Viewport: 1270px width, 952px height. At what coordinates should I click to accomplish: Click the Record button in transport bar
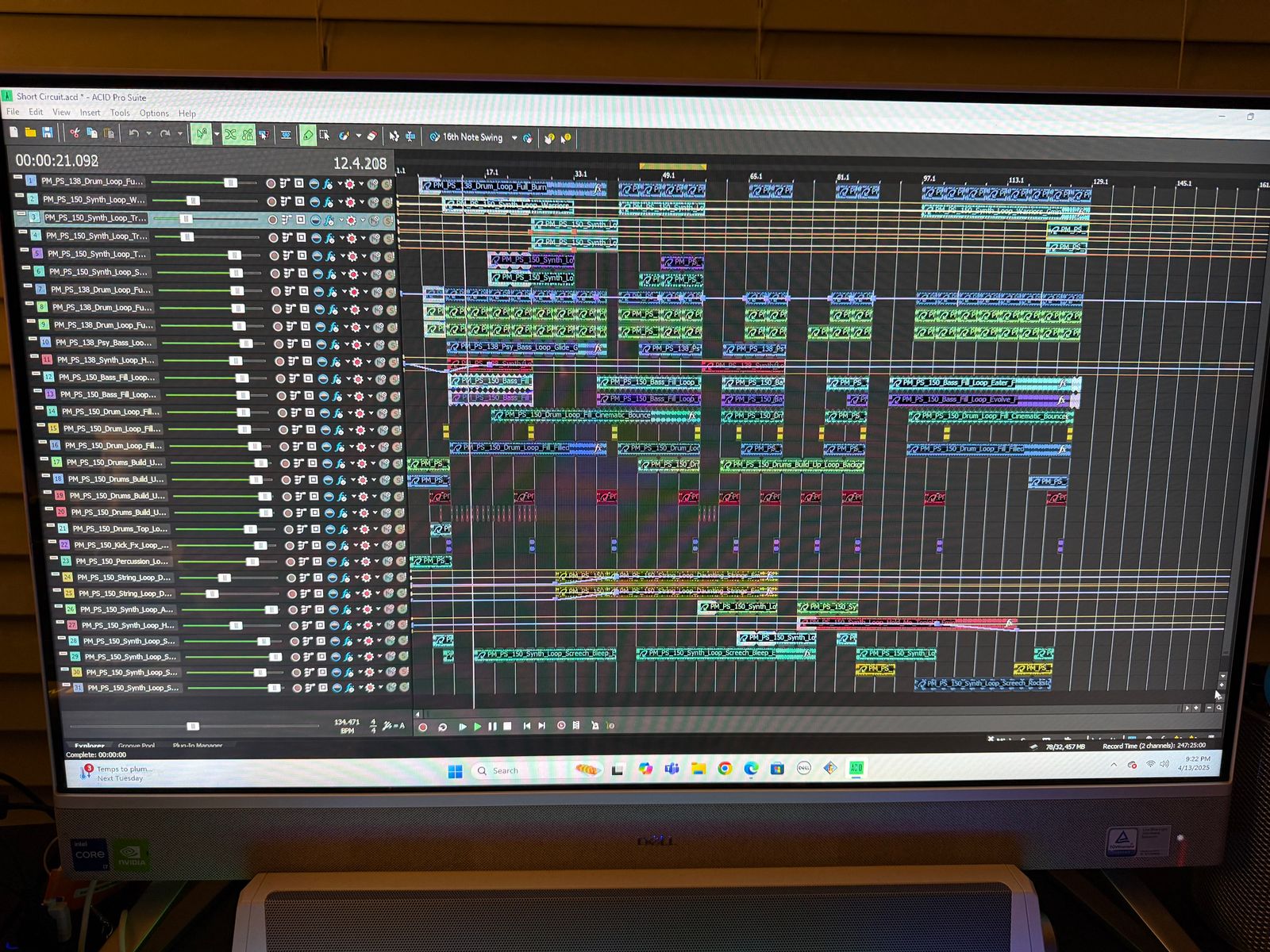423,727
